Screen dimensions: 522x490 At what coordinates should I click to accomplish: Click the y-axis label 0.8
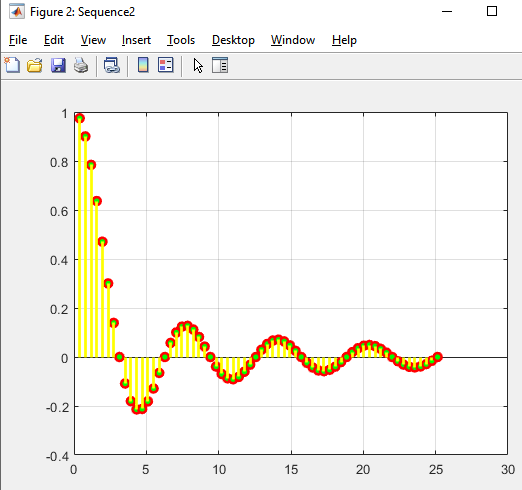point(59,162)
